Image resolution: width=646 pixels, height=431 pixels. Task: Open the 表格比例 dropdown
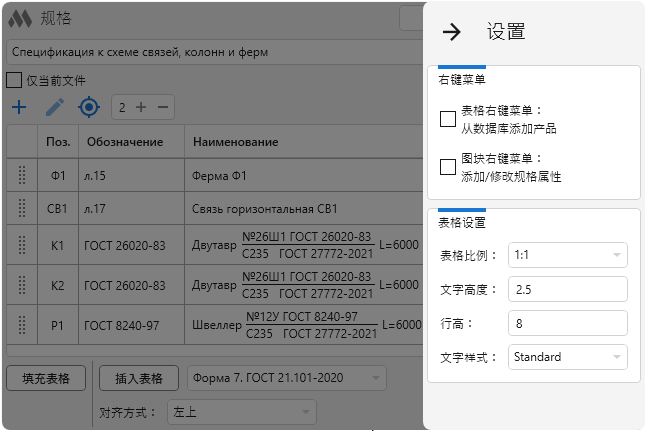(567, 256)
